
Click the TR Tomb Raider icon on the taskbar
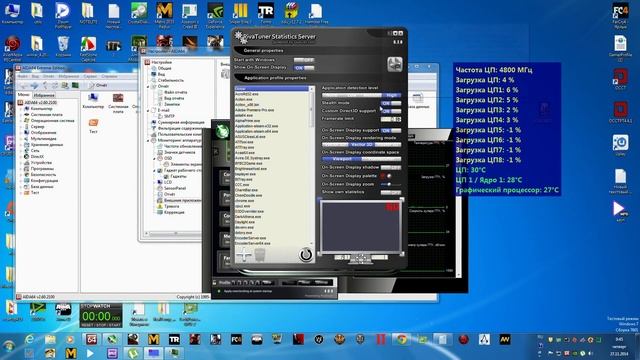click(x=174, y=339)
